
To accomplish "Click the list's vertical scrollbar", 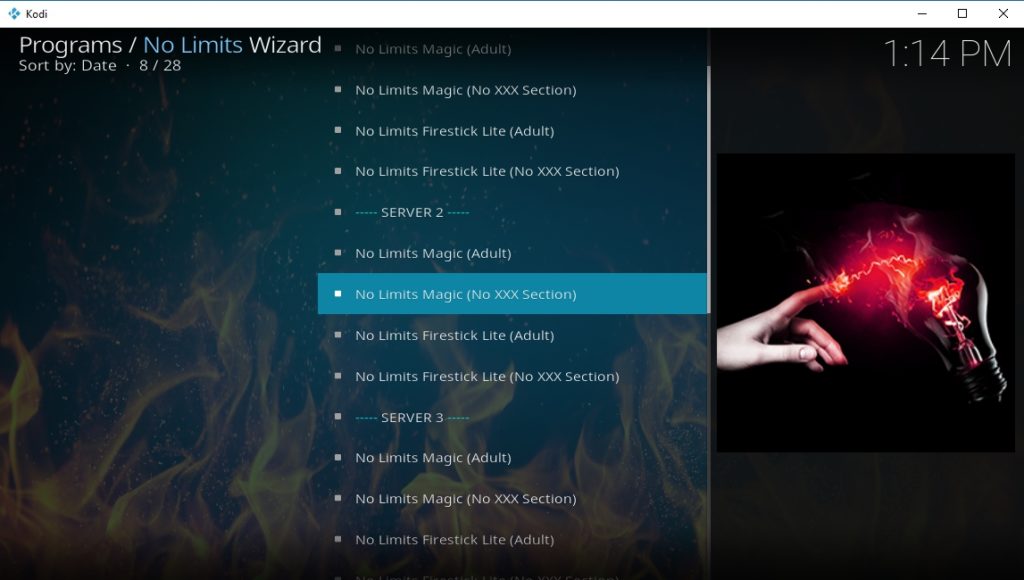I will pos(709,189).
